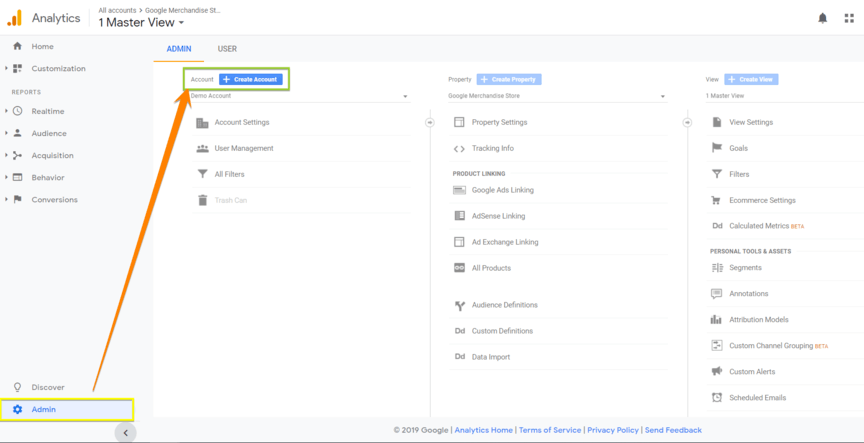The height and width of the screenshot is (443, 864).
Task: Expand the Behavior reports arrow
Action: 6,177
